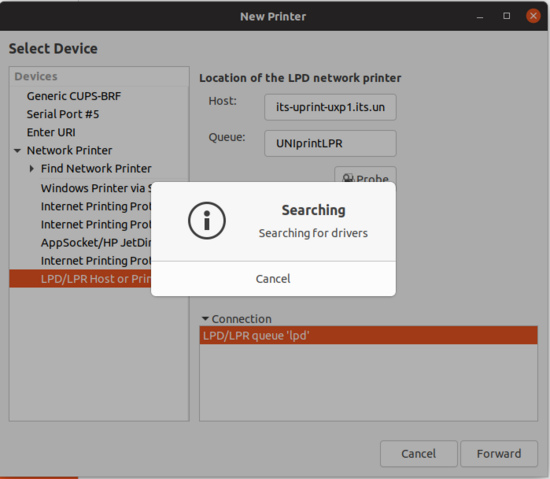550x479 pixels.
Task: Select LPD/LPR queue 'lpd' connection
Action: (368, 336)
